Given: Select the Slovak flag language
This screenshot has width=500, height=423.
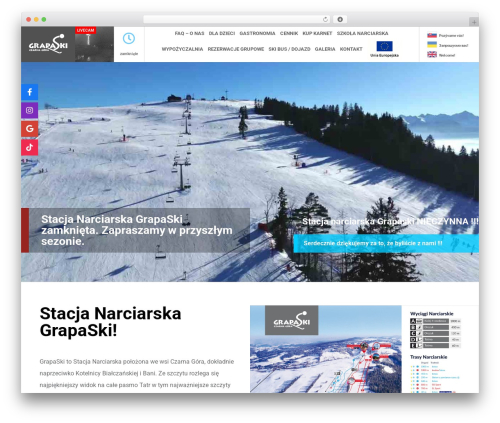Looking at the screenshot, I should pyautogui.click(x=432, y=35).
